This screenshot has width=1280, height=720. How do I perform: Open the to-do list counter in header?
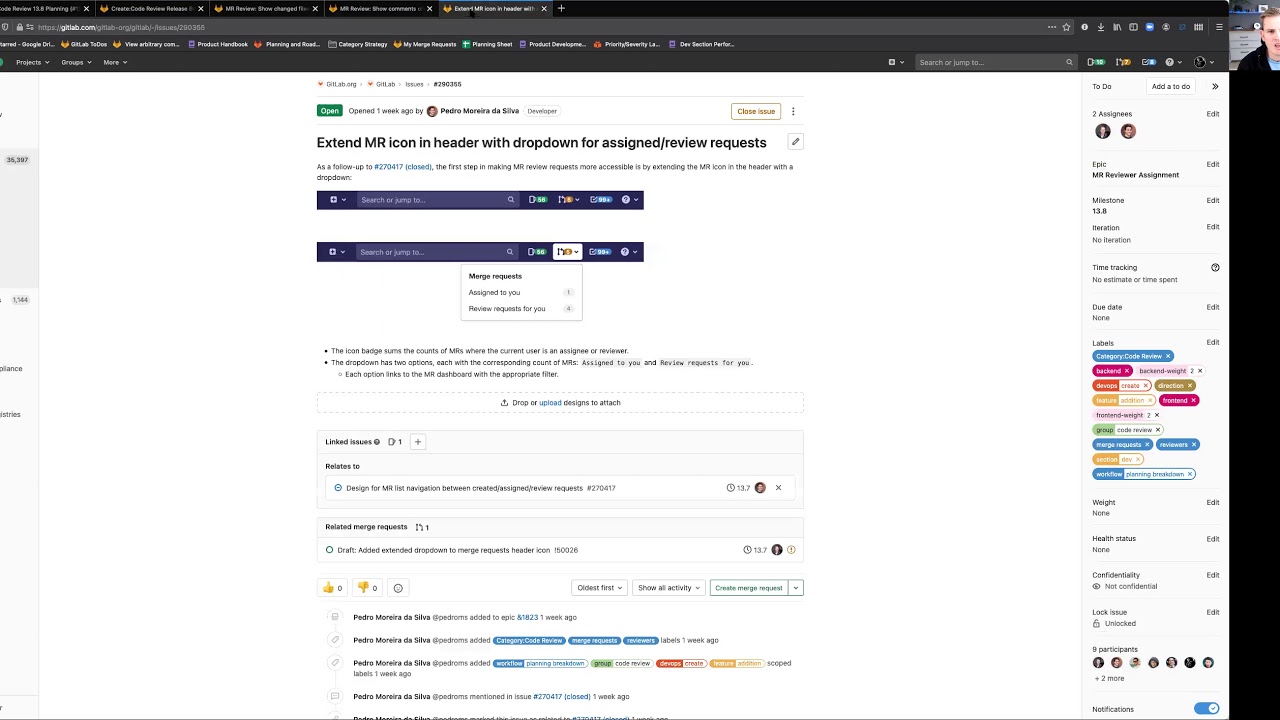point(1149,62)
